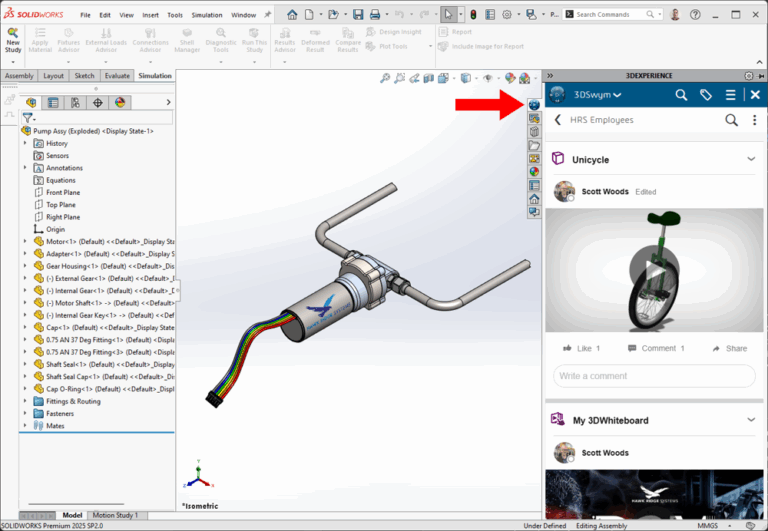Click the FeatureManager filter funnel icon
Viewport: 768px width, 531px height.
pyautogui.click(x=28, y=118)
